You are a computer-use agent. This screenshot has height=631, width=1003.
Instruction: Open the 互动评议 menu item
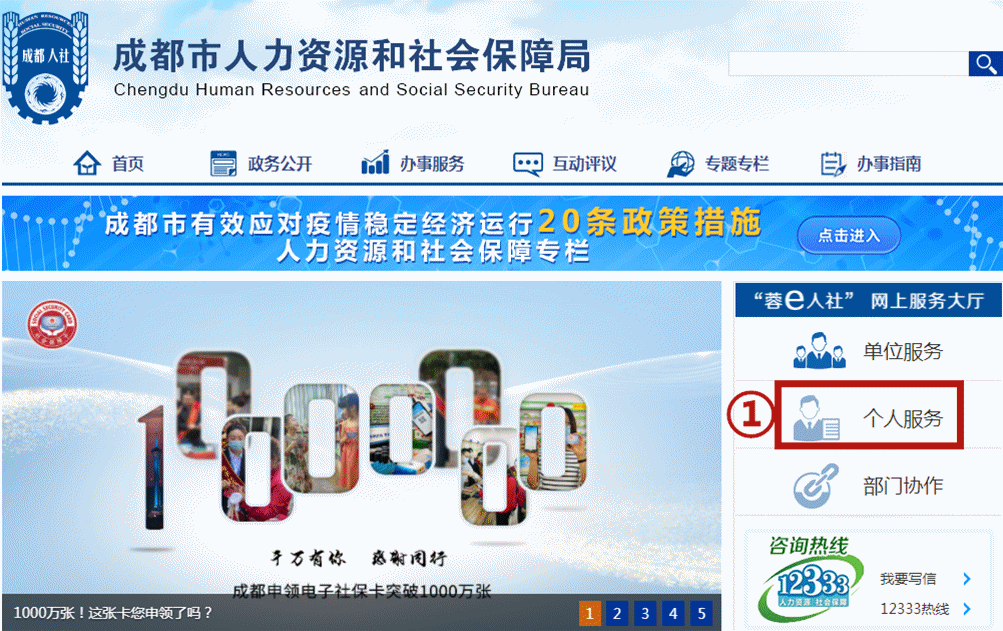point(585,164)
